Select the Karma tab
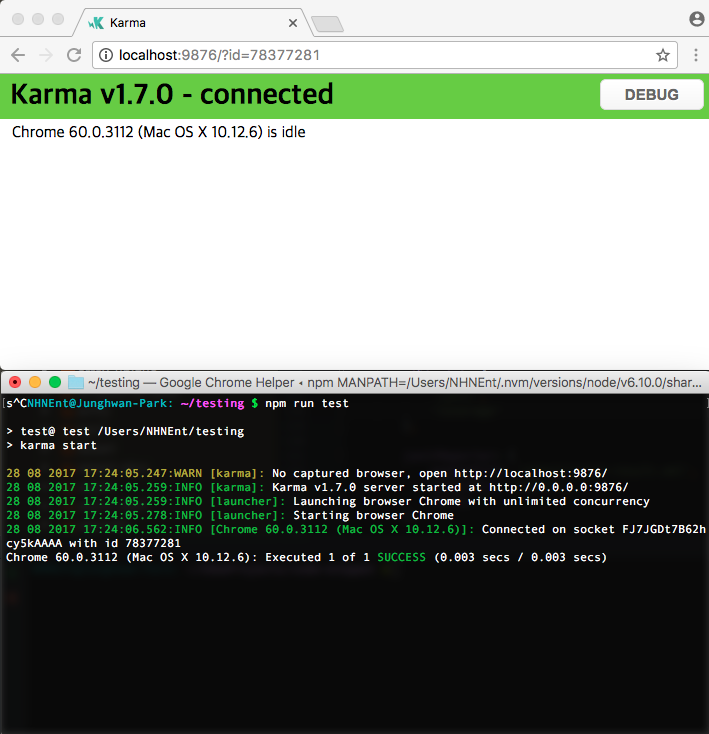 click(x=193, y=22)
